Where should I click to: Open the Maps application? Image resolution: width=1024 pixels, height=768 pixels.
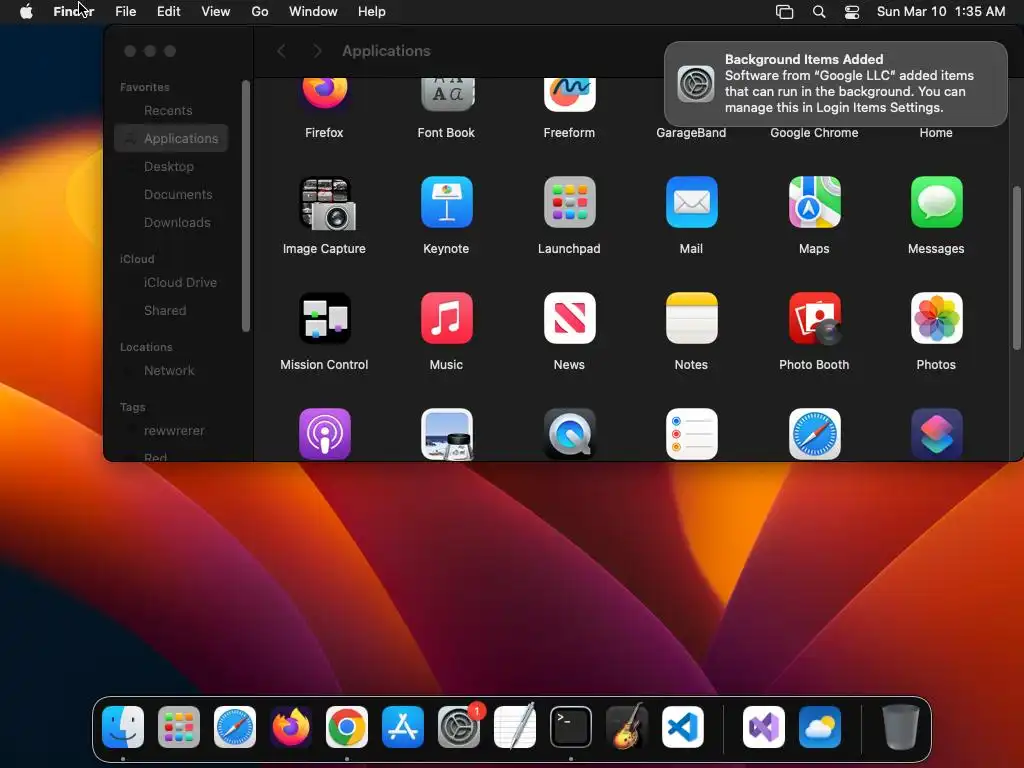814,202
